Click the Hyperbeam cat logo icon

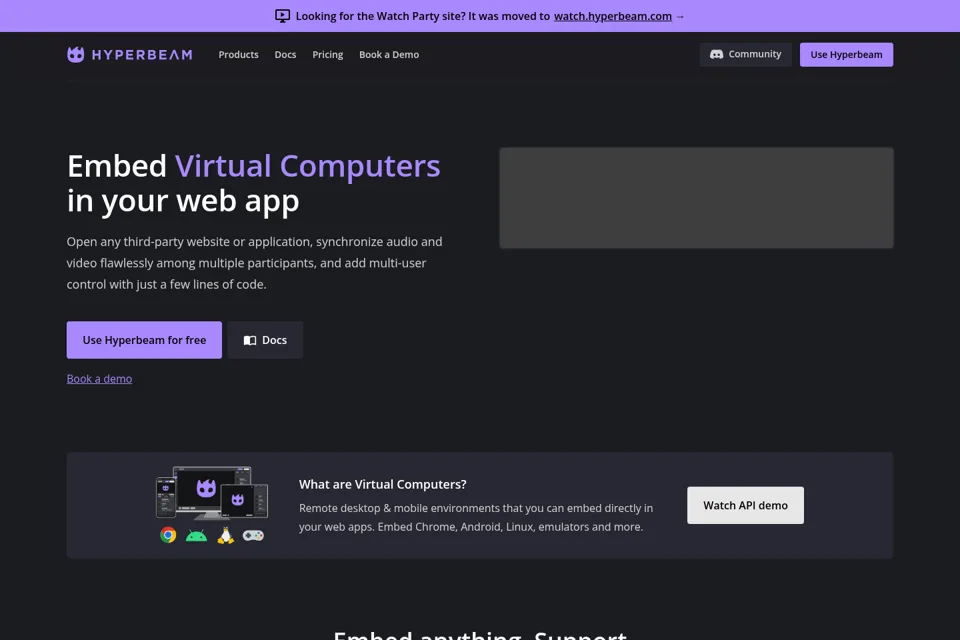point(75,55)
